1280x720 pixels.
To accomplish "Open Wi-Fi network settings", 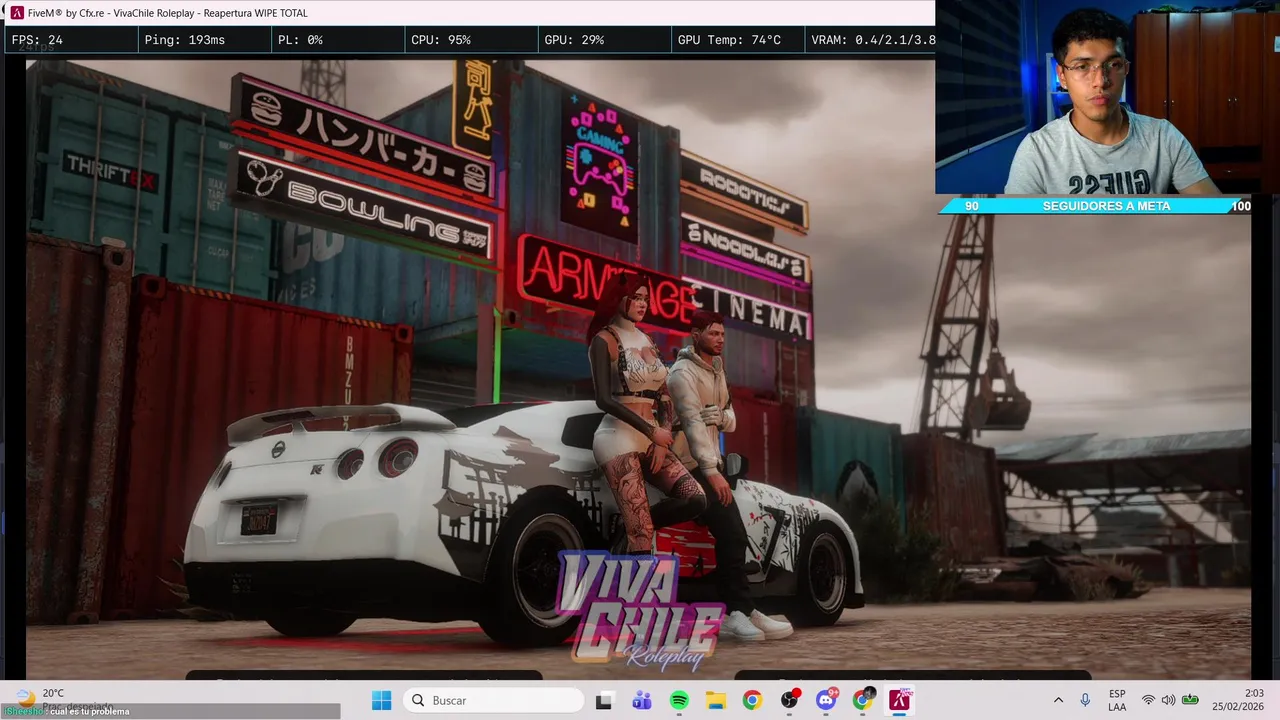I will point(1148,701).
